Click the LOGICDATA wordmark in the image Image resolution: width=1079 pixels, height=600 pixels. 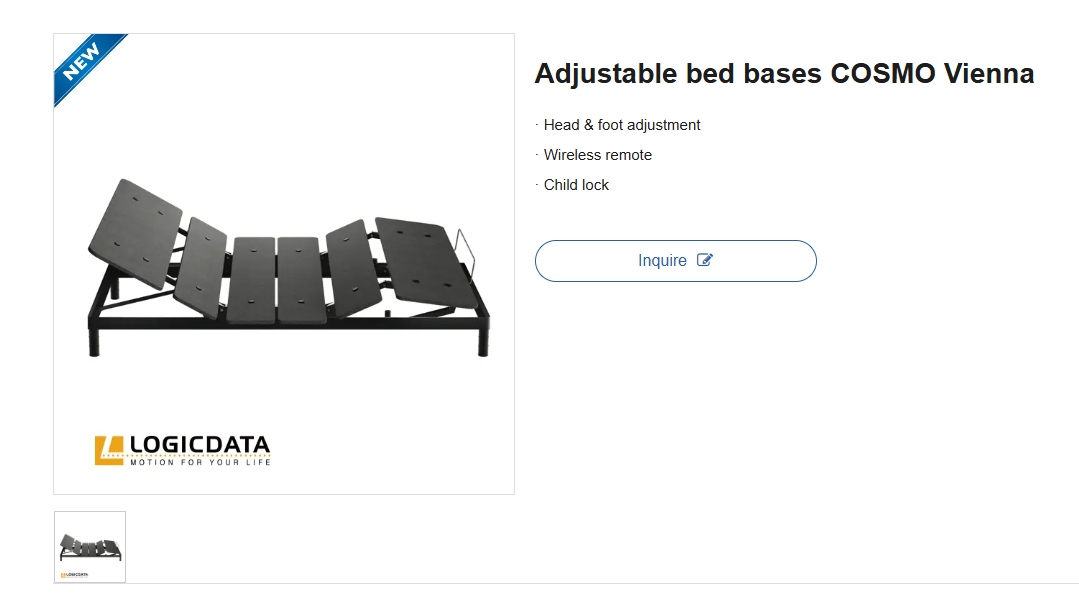pyautogui.click(x=200, y=446)
